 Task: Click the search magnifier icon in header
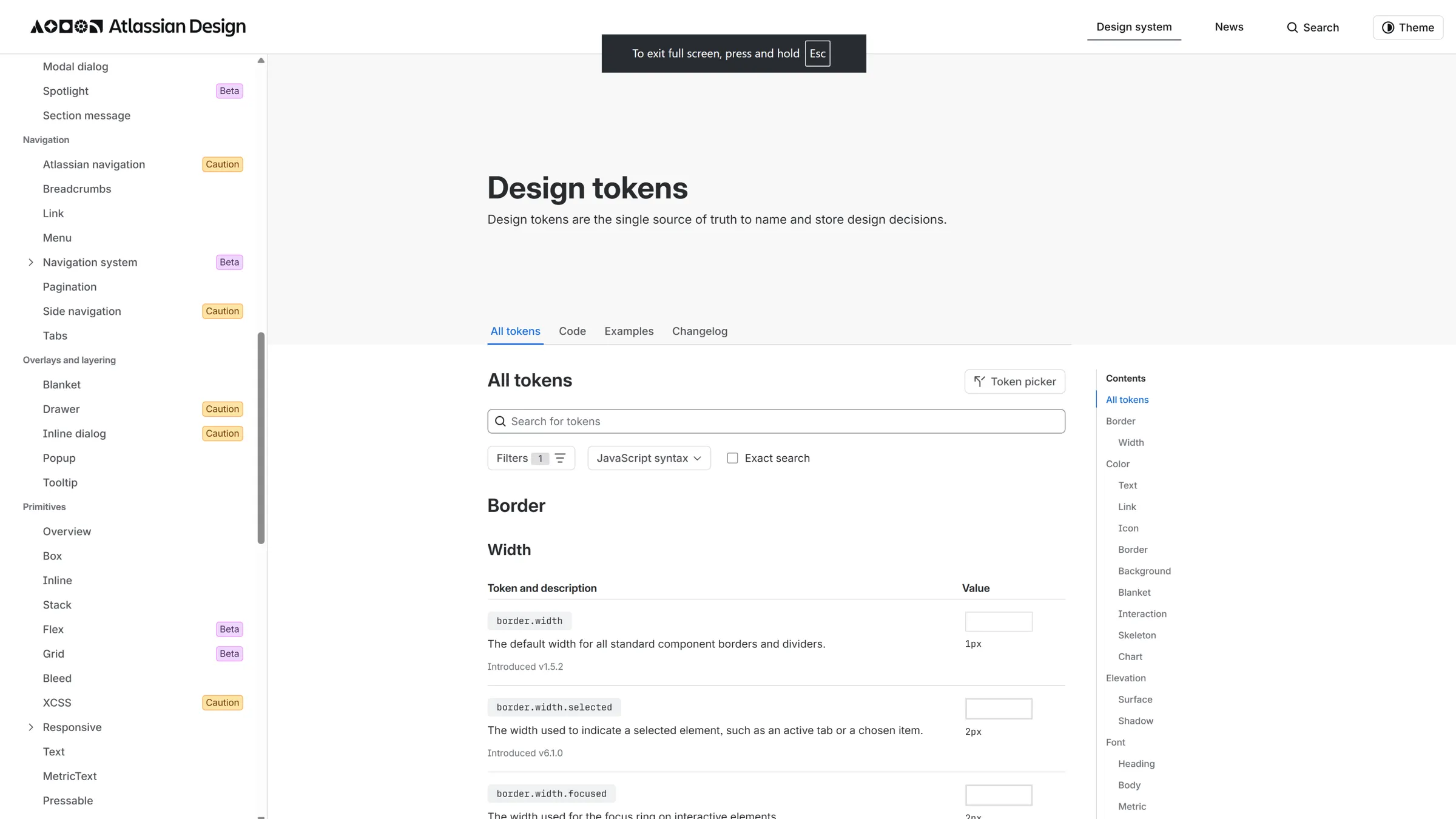click(1292, 27)
